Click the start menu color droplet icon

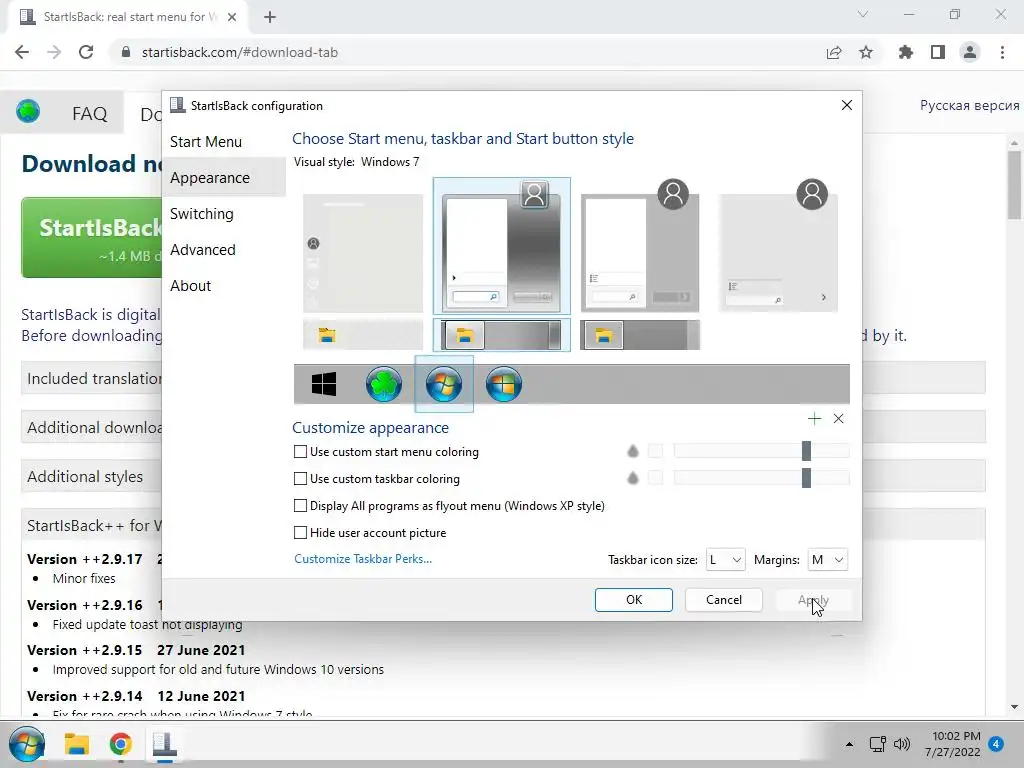632,451
